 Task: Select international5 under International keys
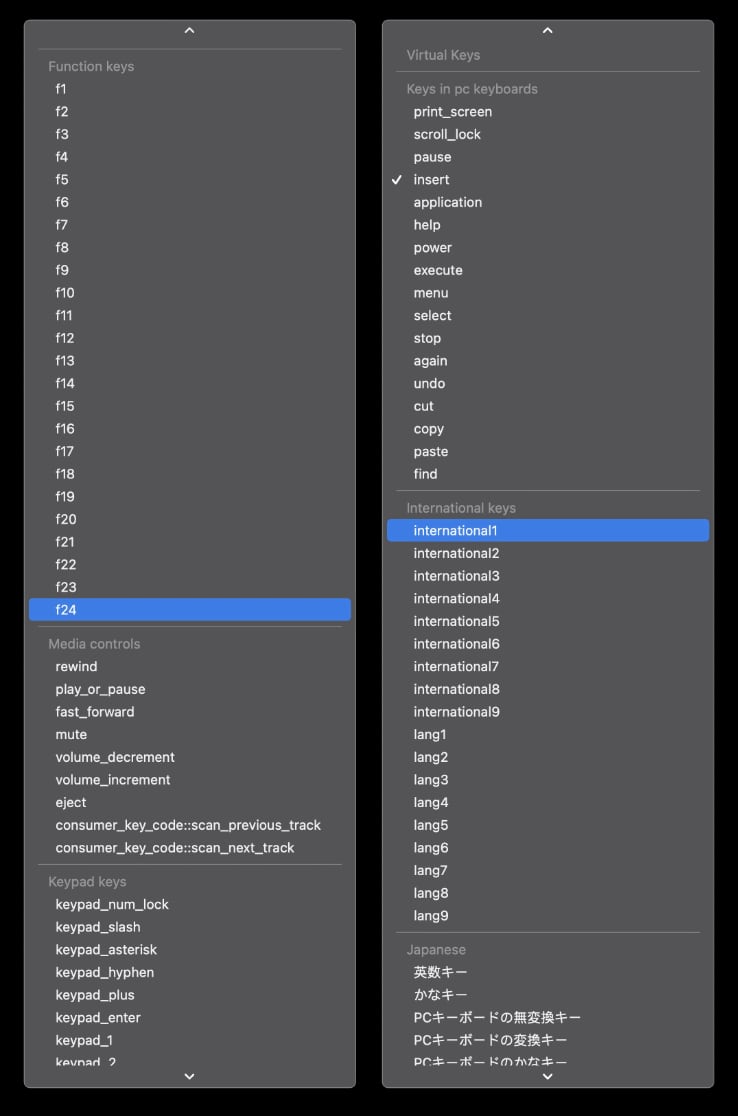click(x=457, y=621)
